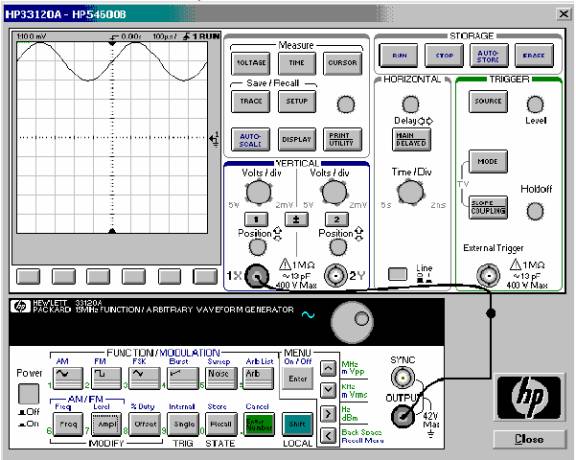Screen dimensions: 576x460
Task: Click the ± math button
Action: (x=296, y=220)
